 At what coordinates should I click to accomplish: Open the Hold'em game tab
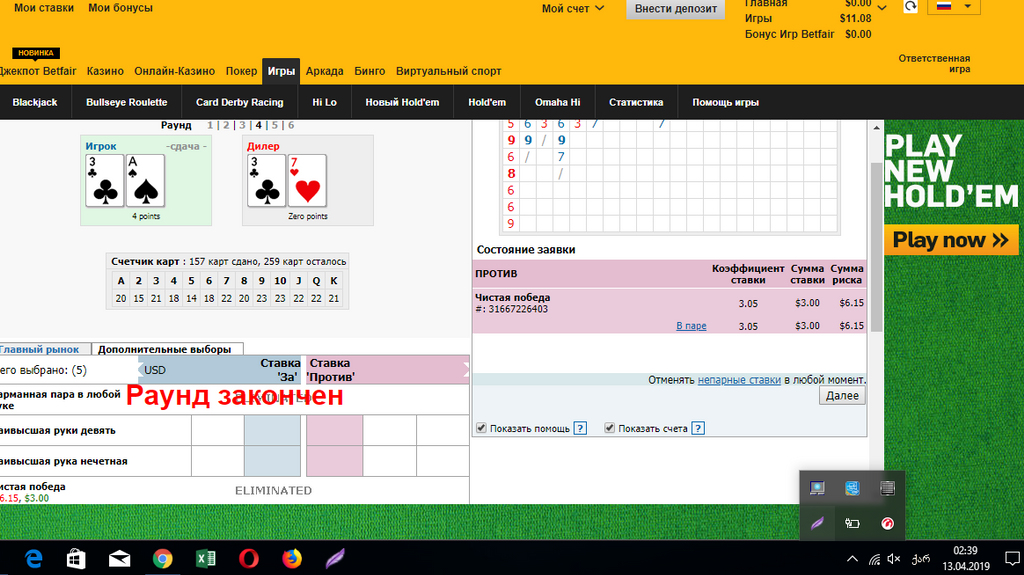[487, 103]
